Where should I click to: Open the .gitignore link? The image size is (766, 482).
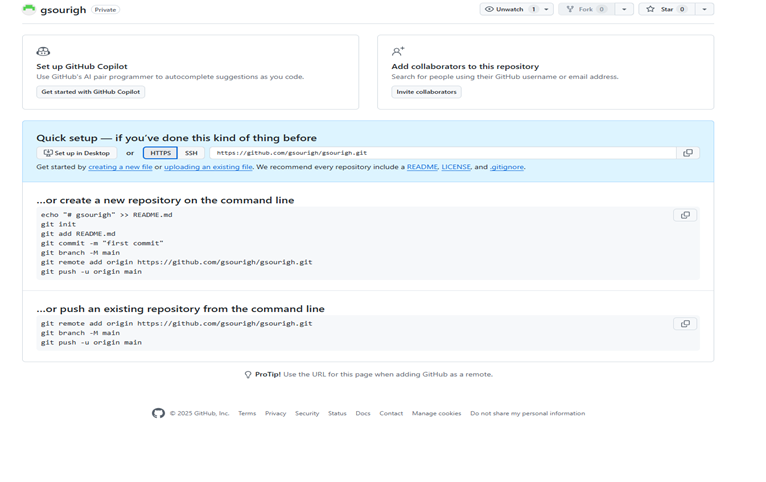pyautogui.click(x=507, y=167)
